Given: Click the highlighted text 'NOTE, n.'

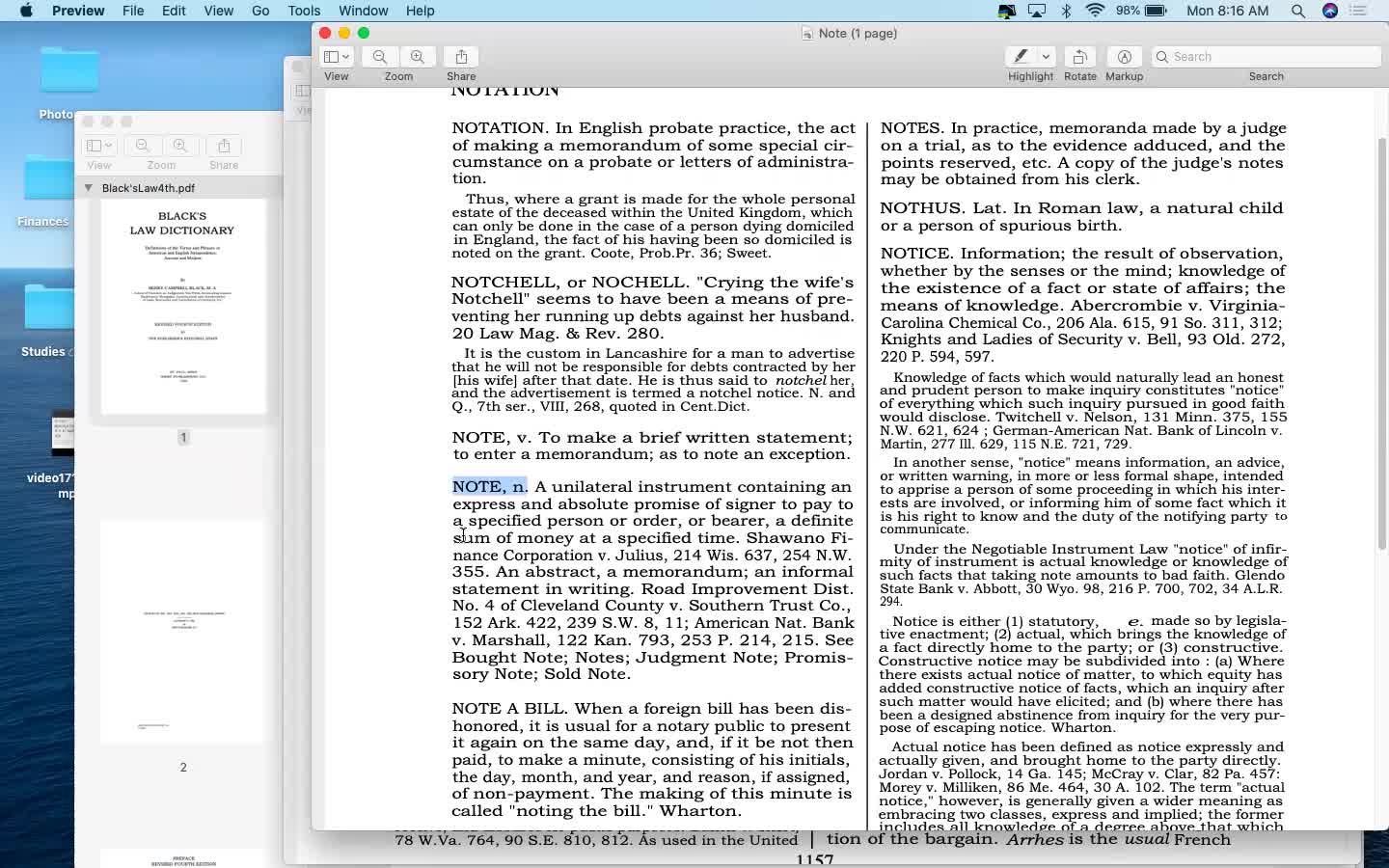Looking at the screenshot, I should click(x=490, y=487).
